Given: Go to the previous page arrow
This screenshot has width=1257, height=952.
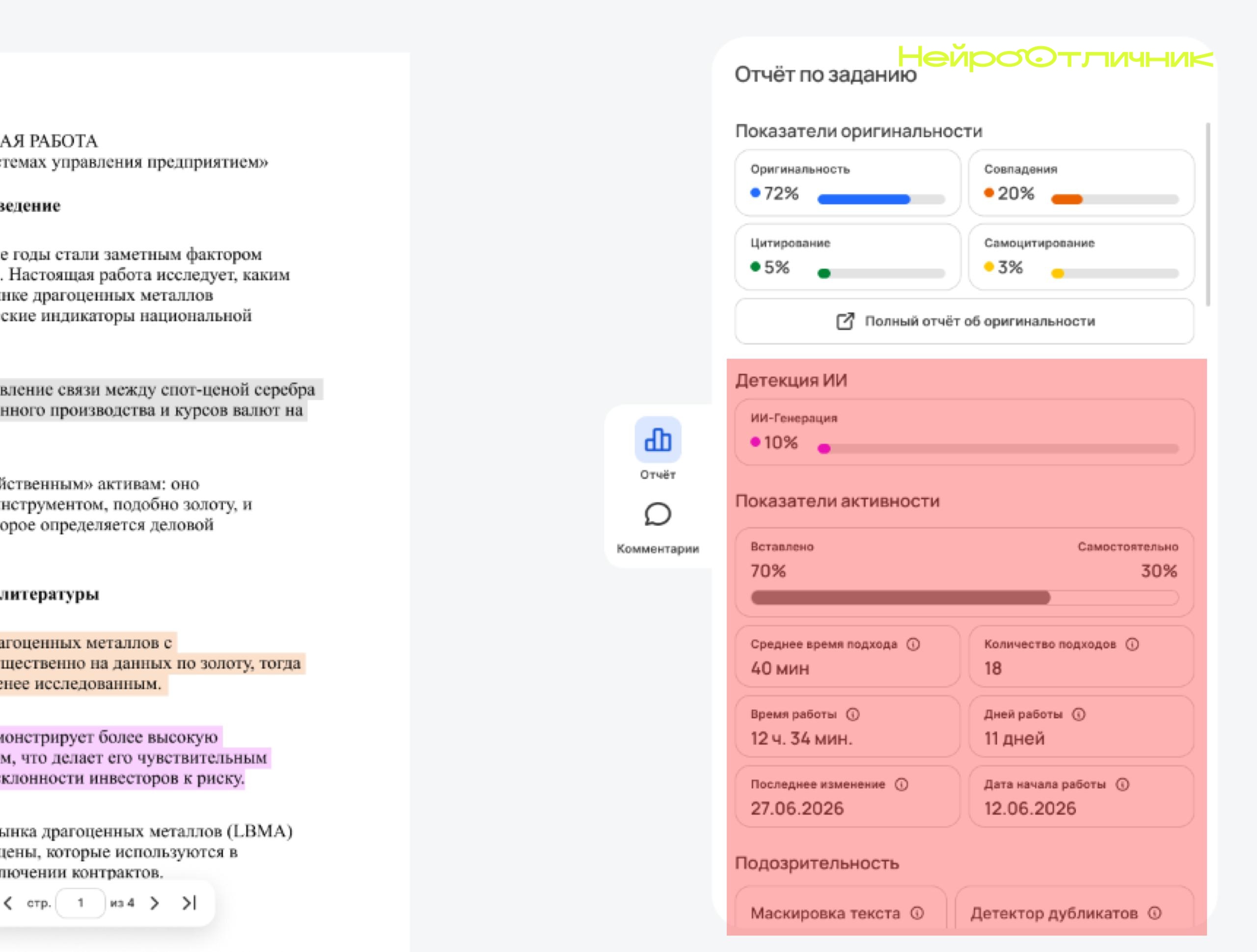Looking at the screenshot, I should 8,902.
